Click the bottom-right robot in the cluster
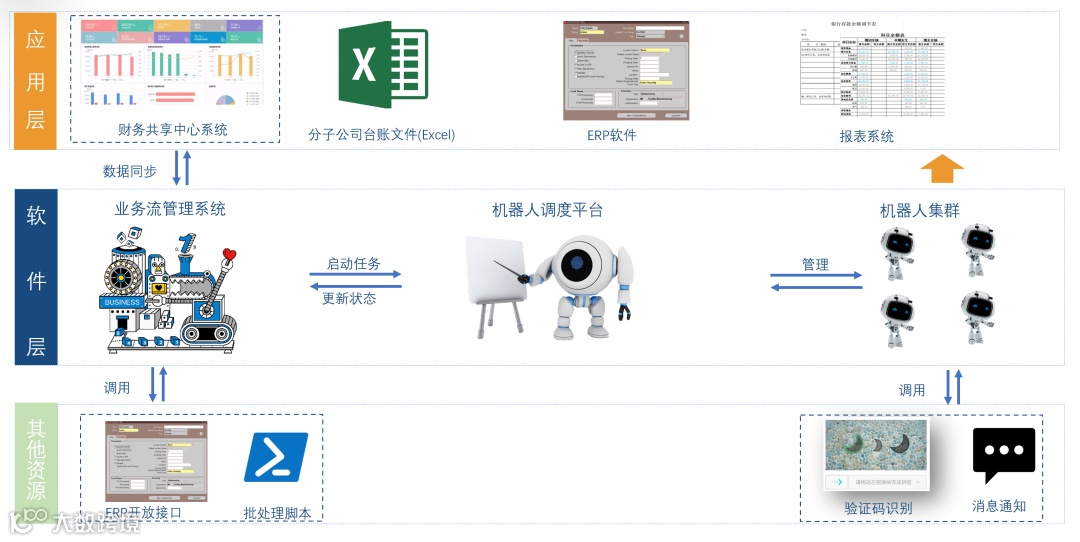 (x=977, y=317)
